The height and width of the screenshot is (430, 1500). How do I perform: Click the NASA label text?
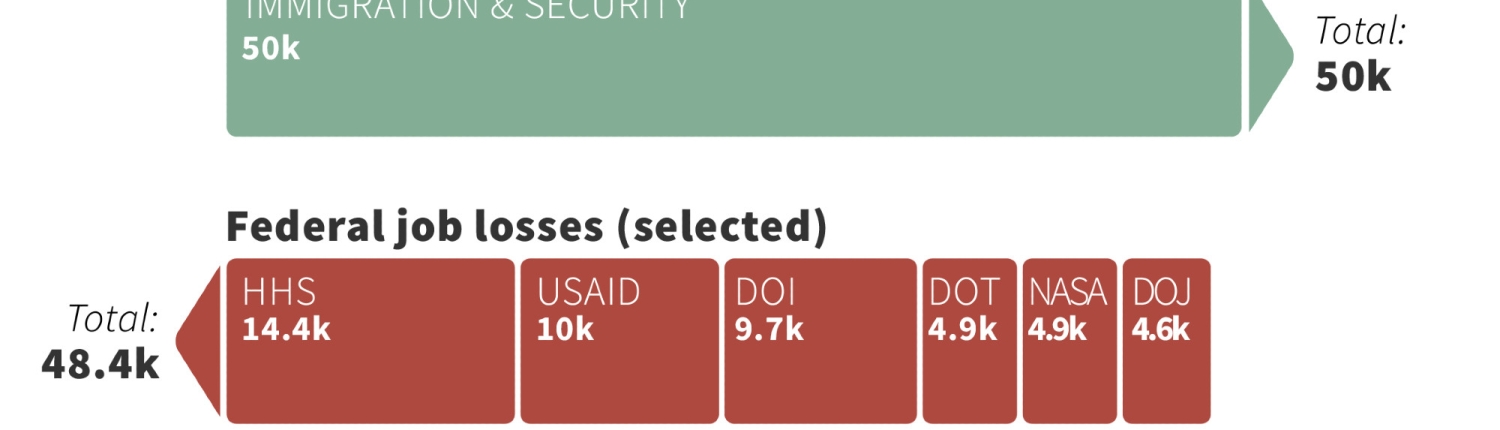click(x=1068, y=292)
